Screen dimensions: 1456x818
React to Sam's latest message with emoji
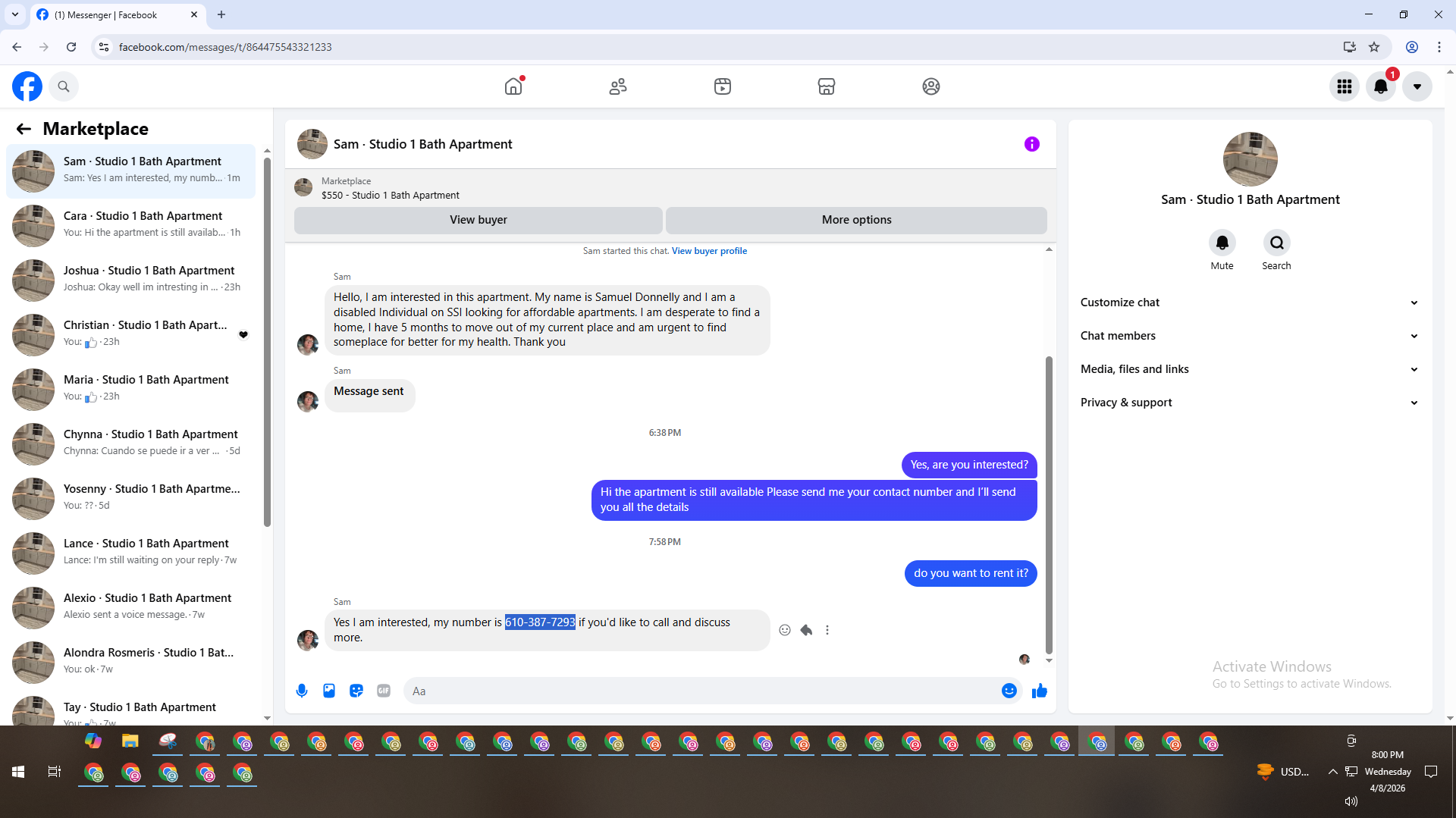click(x=785, y=630)
